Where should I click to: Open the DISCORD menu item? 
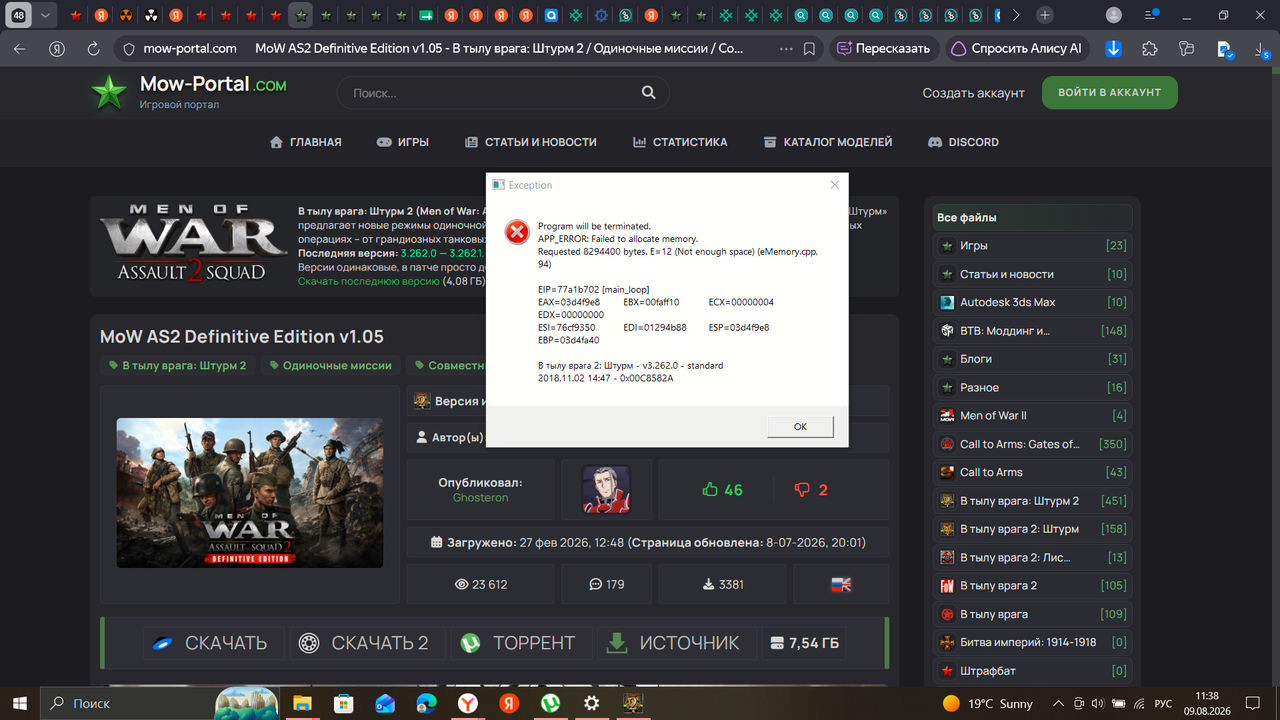point(964,142)
